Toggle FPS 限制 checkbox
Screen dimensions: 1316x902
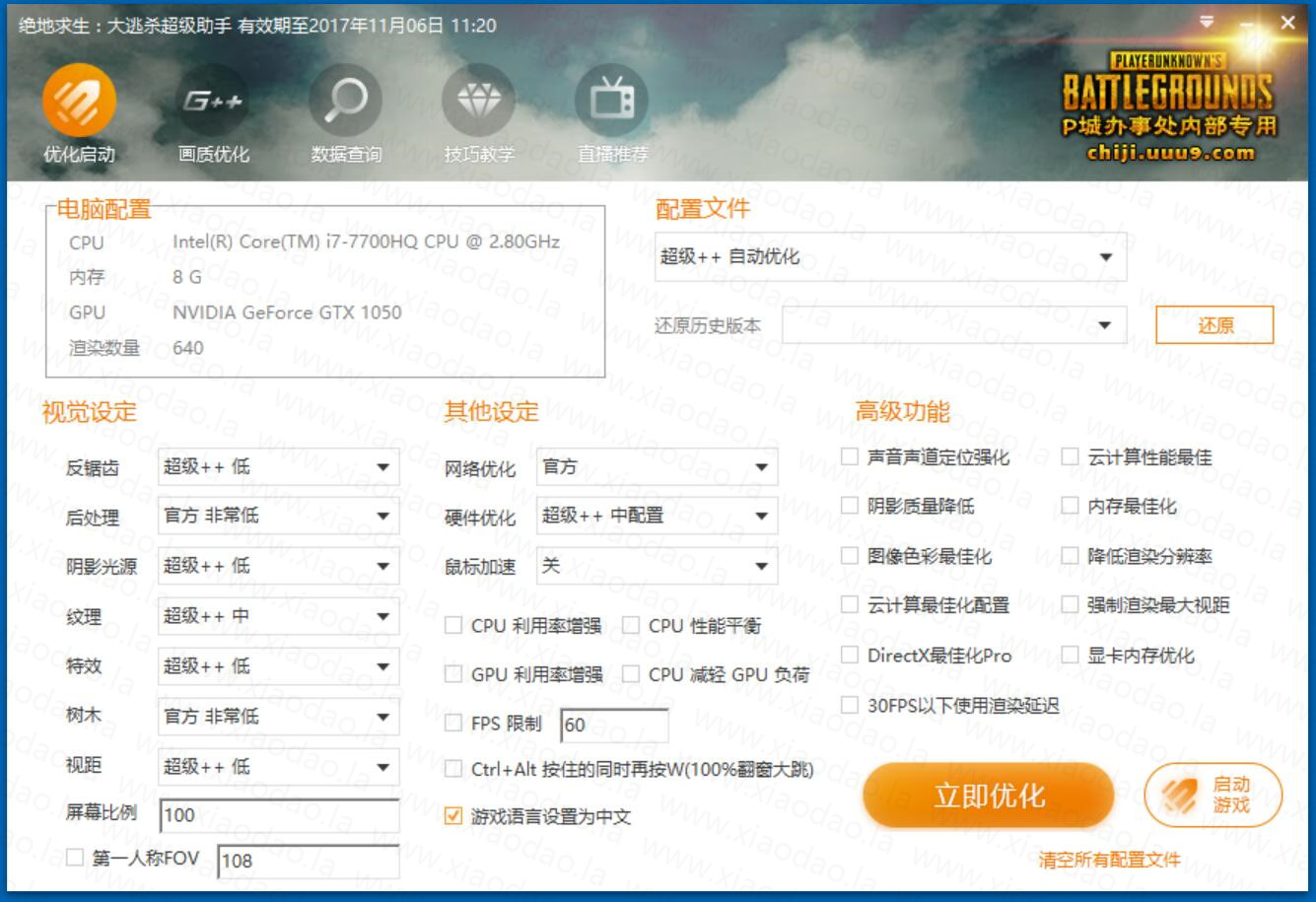pos(453,723)
